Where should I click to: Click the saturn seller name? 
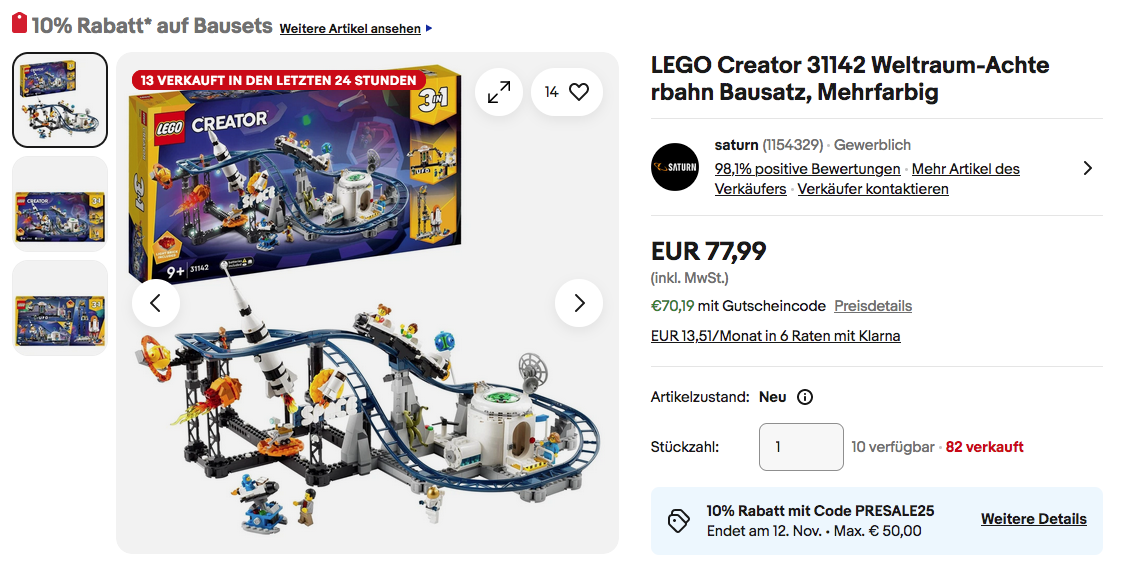tap(736, 145)
